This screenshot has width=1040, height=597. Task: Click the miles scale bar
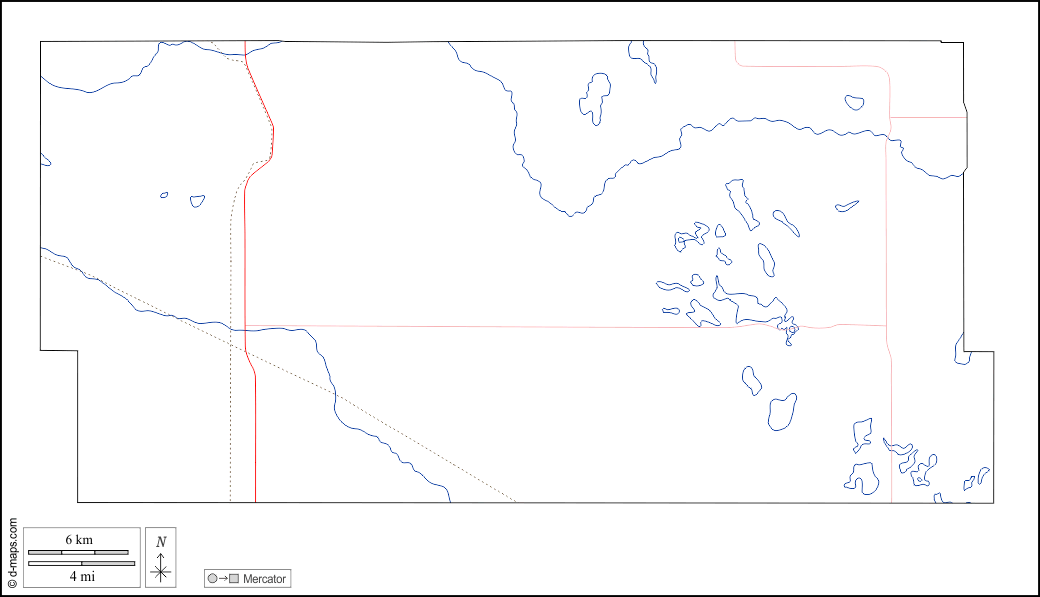click(x=82, y=563)
